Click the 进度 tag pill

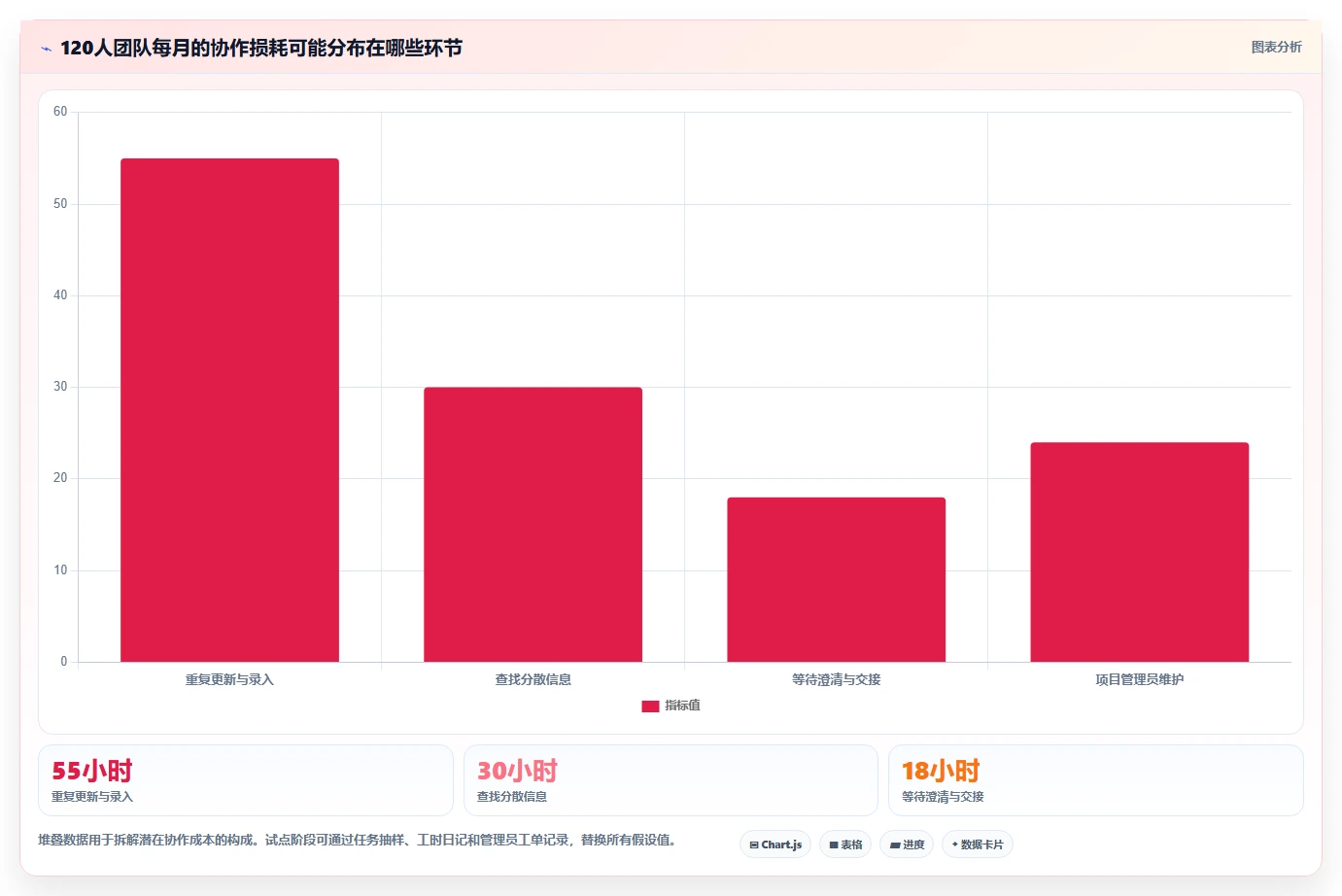pos(907,844)
